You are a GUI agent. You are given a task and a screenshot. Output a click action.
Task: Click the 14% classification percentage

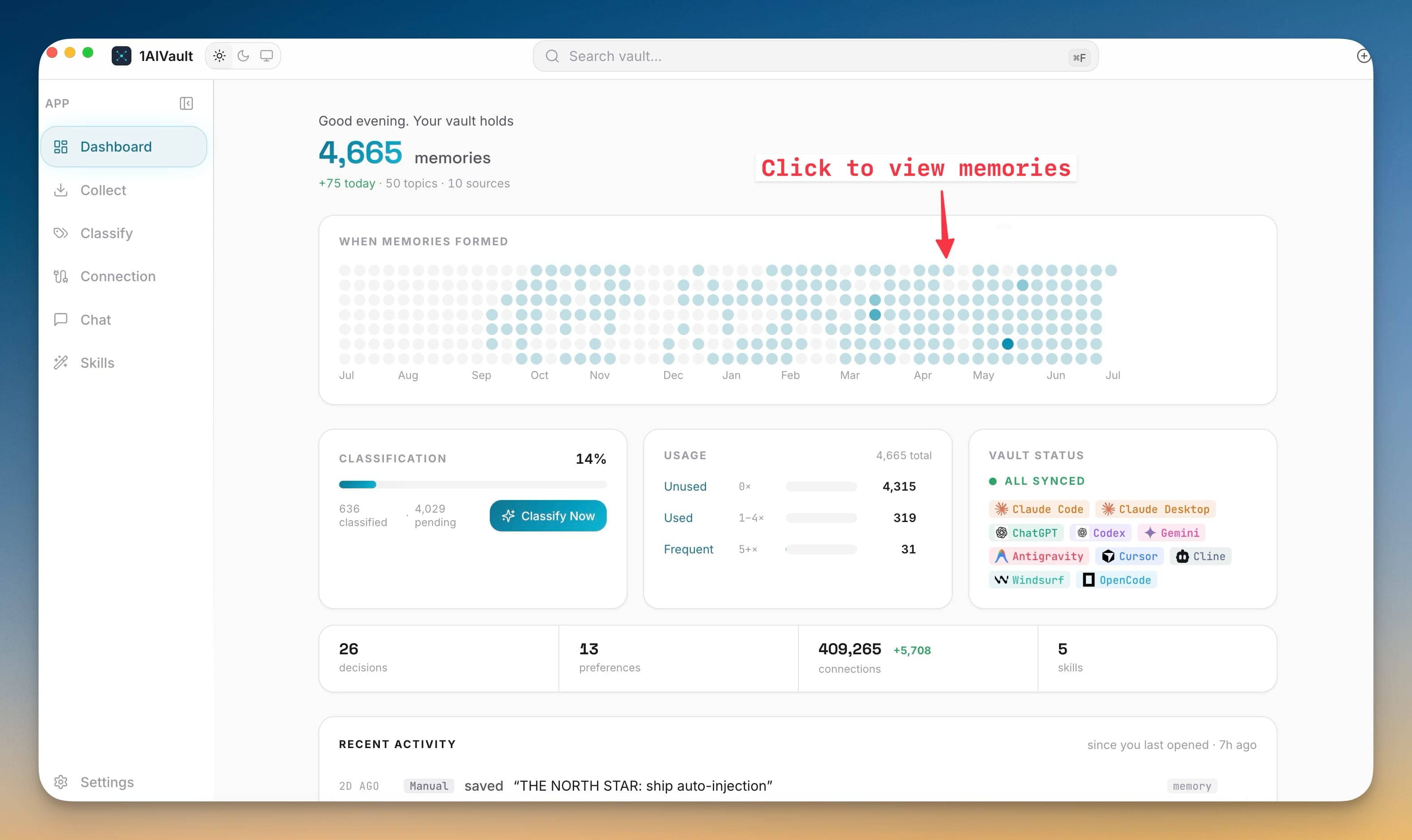pos(591,458)
